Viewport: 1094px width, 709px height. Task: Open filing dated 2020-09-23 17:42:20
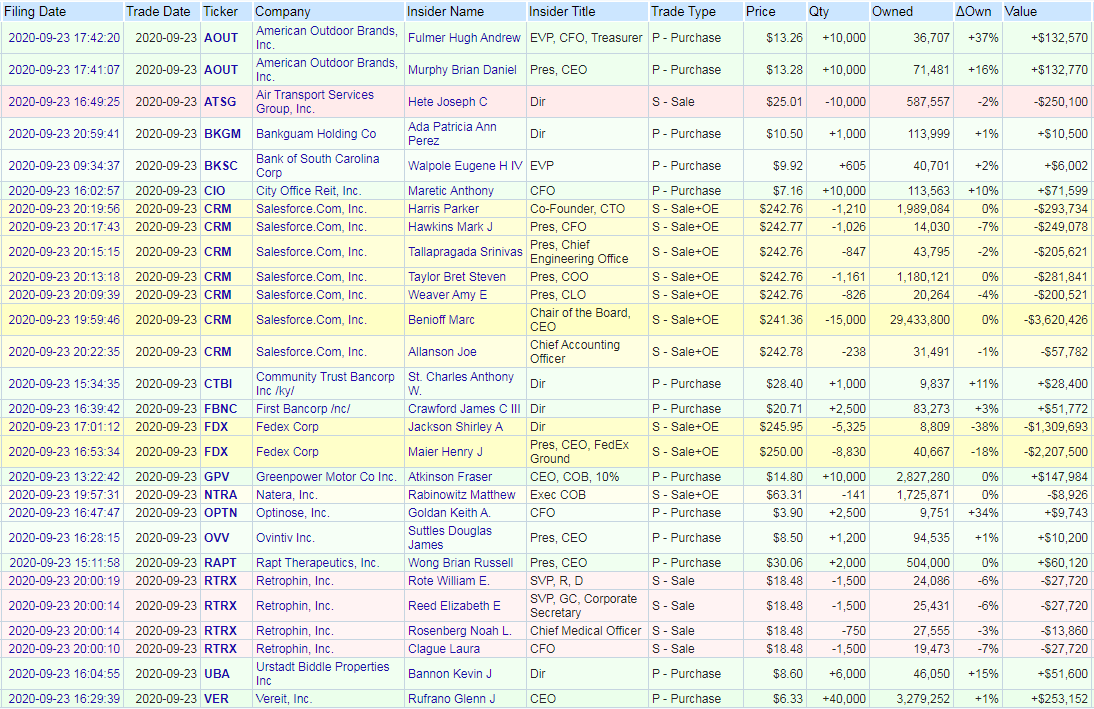point(64,38)
